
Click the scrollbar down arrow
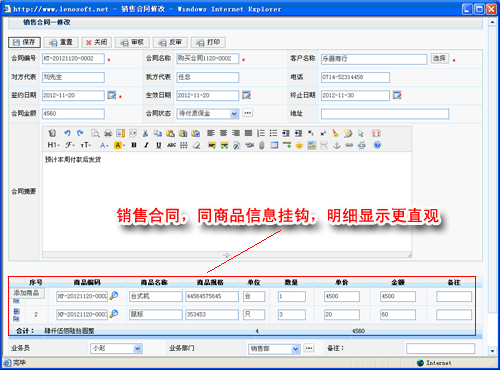click(x=492, y=351)
